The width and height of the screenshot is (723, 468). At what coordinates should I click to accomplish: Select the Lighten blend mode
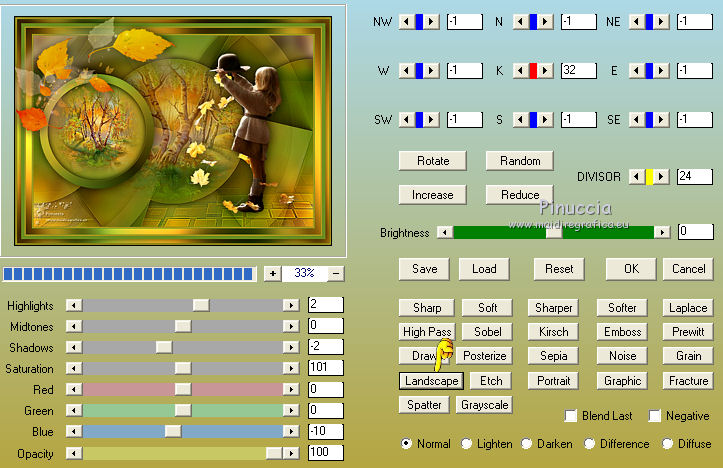(466, 444)
